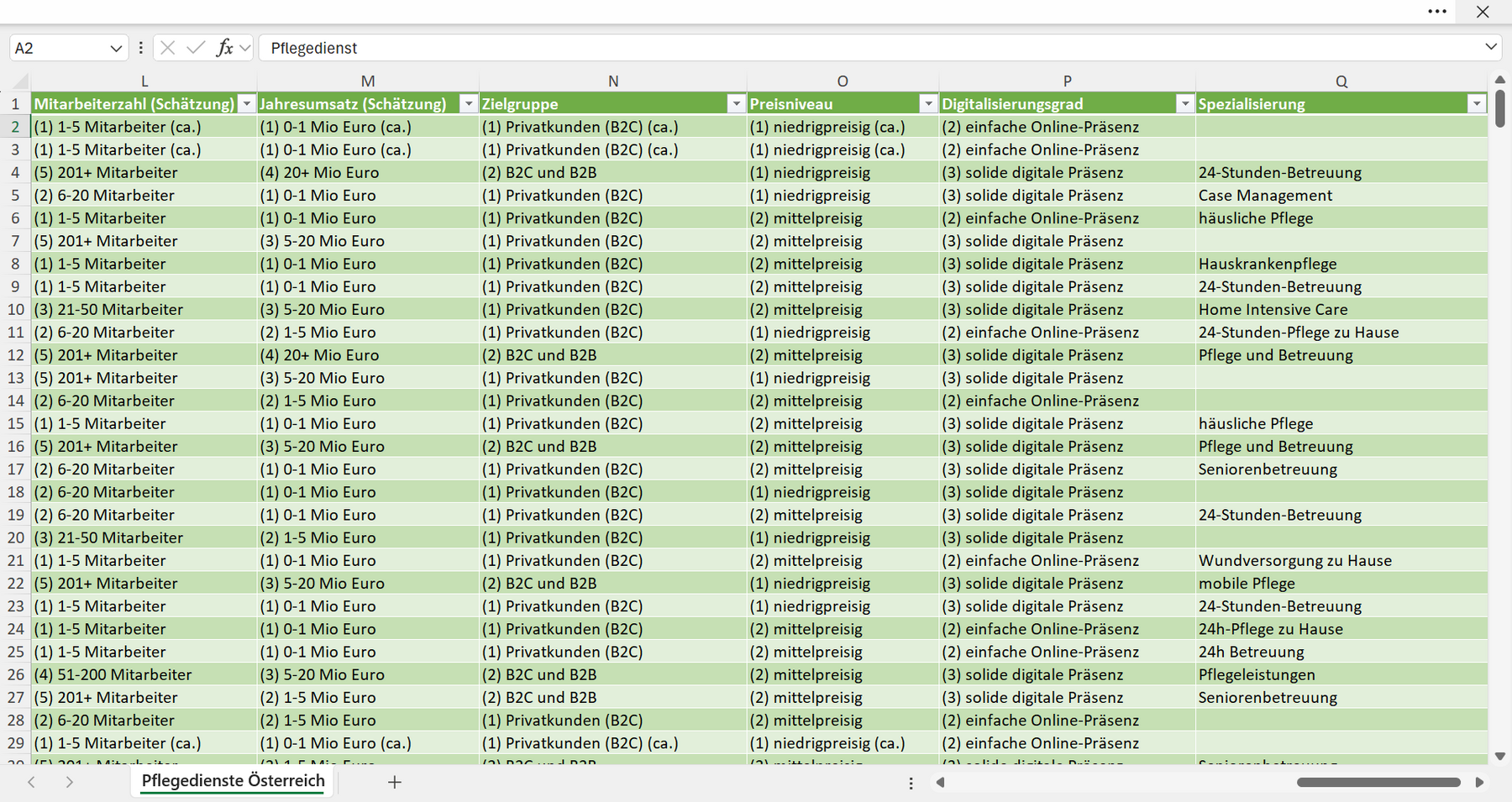Add a new sheet with plus icon
The width and height of the screenshot is (1512, 802).
(x=395, y=782)
